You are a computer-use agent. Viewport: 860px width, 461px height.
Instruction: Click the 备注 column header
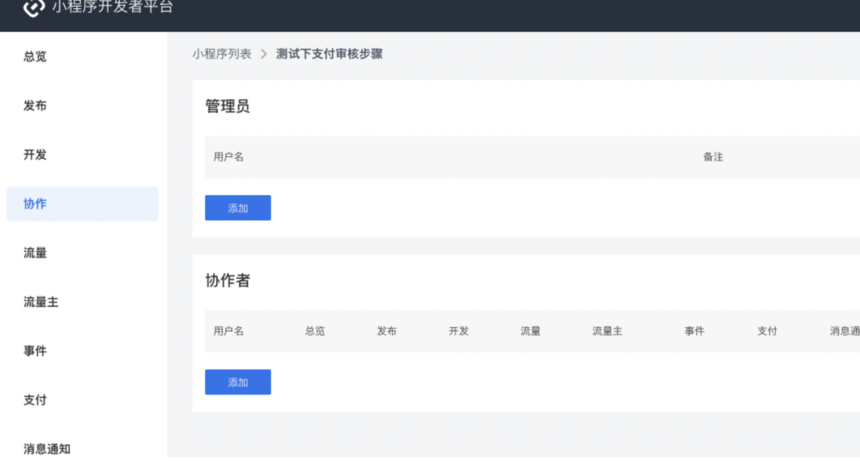713,157
